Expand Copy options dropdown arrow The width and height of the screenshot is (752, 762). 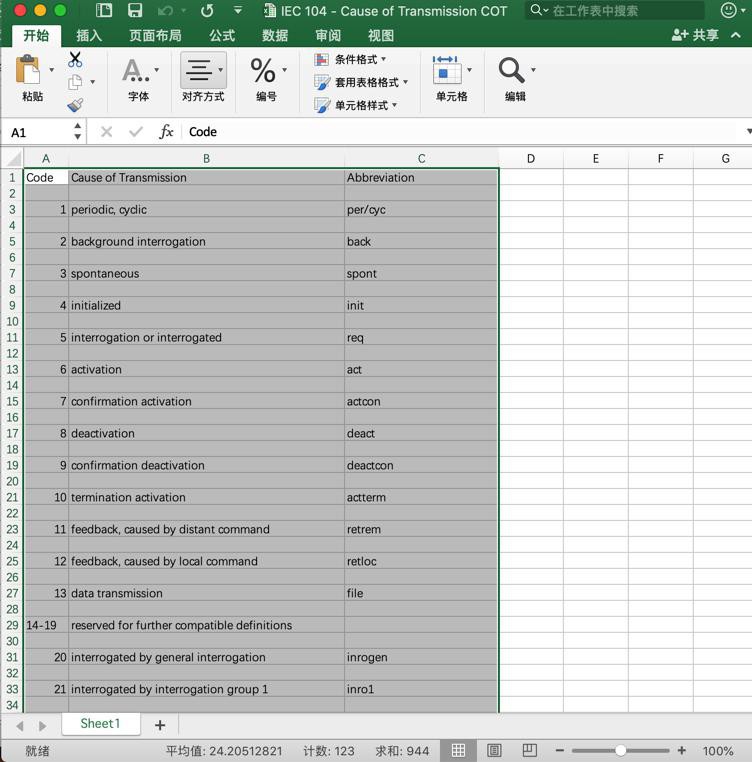(x=92, y=82)
